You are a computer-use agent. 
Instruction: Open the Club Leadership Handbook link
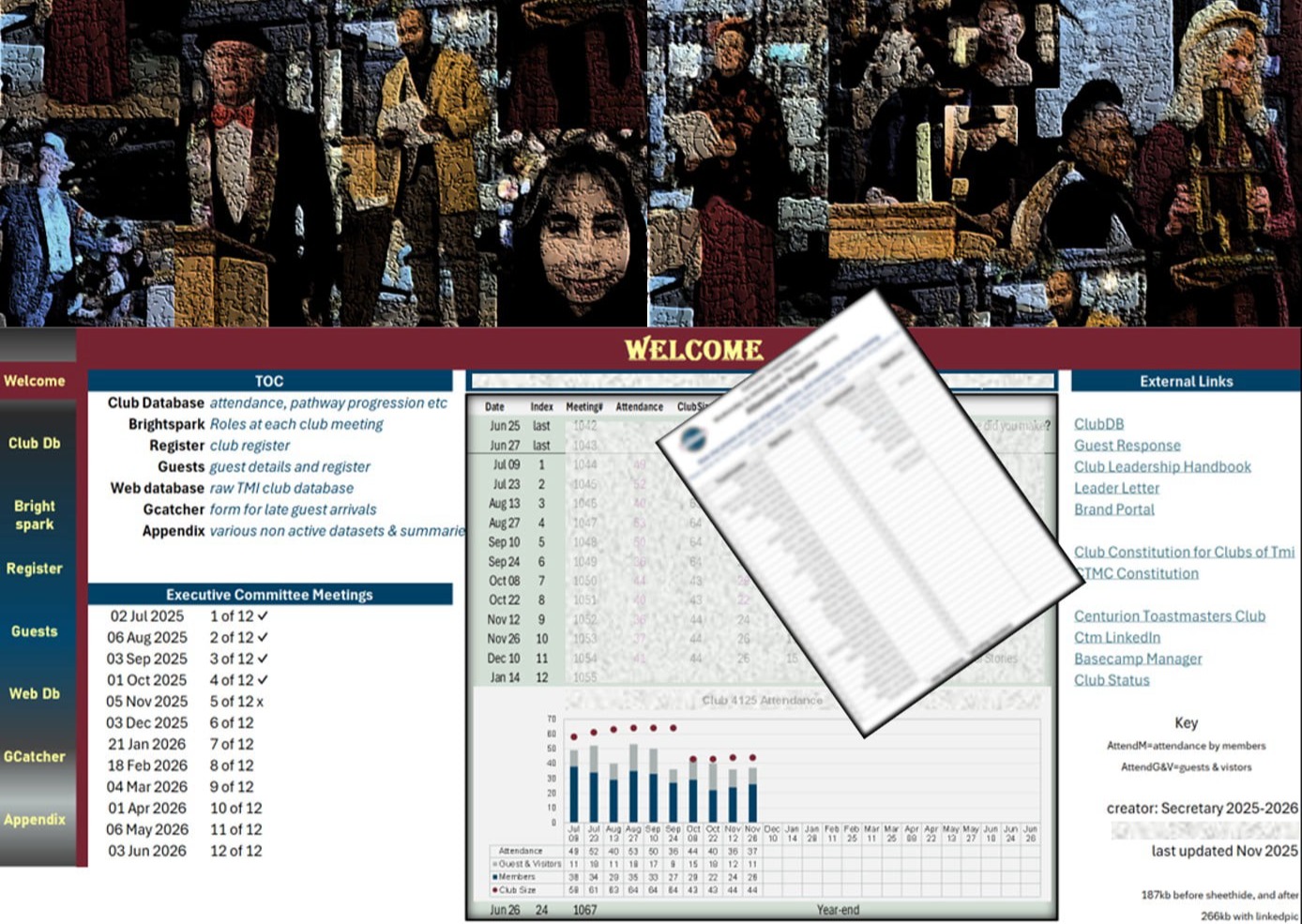1162,466
